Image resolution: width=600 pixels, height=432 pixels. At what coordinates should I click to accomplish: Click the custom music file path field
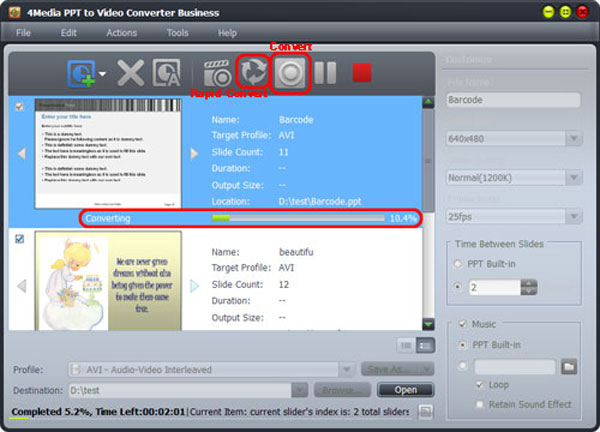pyautogui.click(x=515, y=367)
